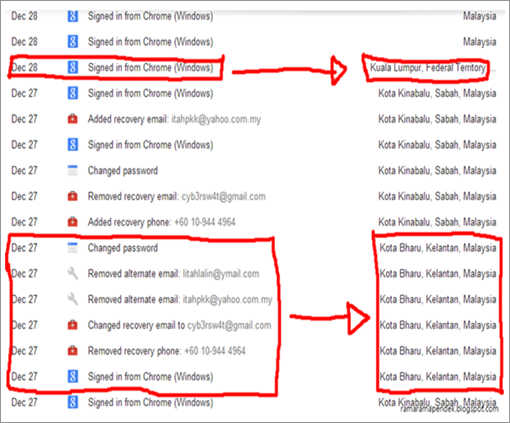Click the medkit icon beside Added recovery email
This screenshot has height=423, width=510.
pyautogui.click(x=73, y=119)
